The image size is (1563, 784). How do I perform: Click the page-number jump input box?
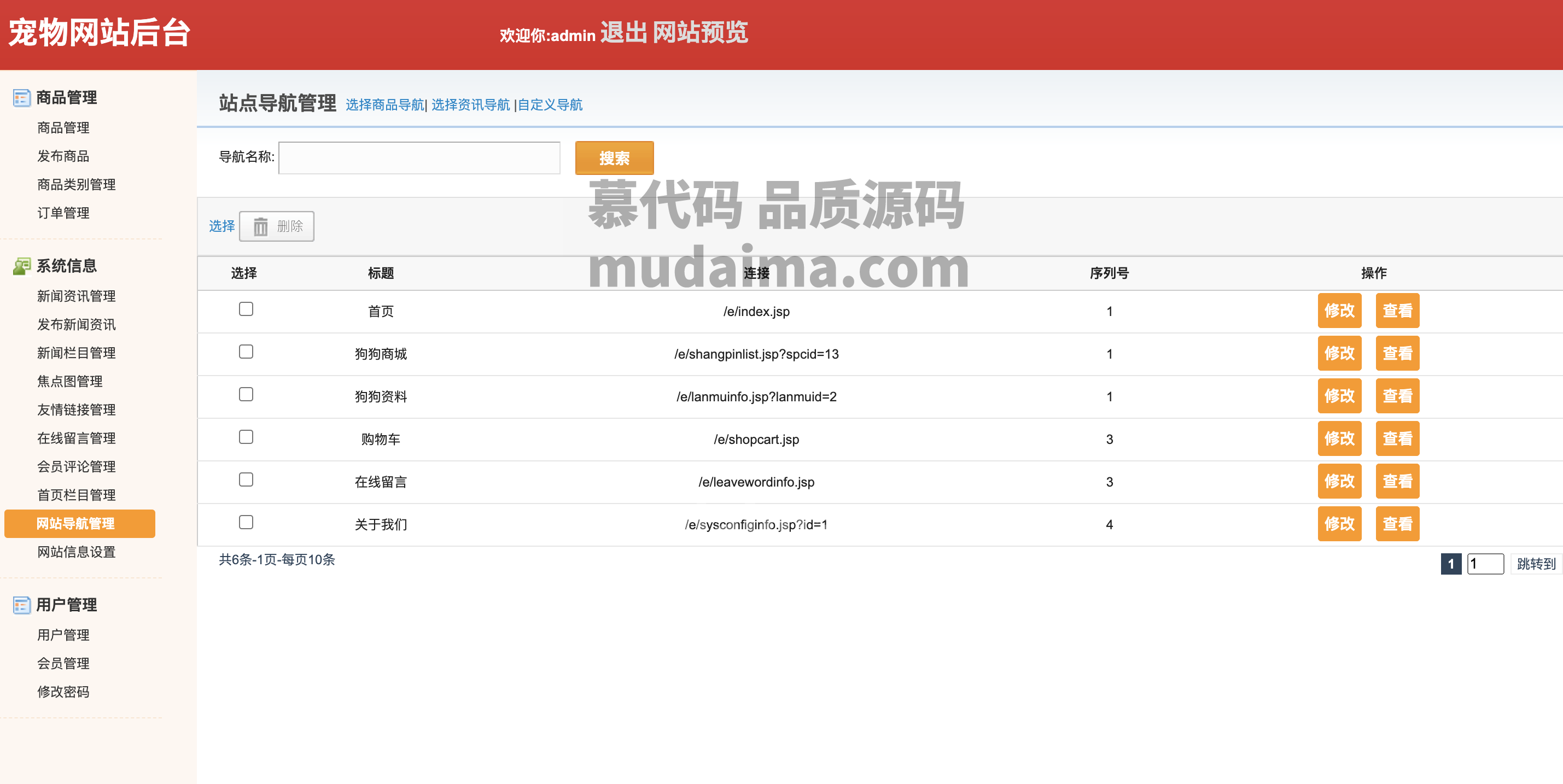tap(1485, 564)
